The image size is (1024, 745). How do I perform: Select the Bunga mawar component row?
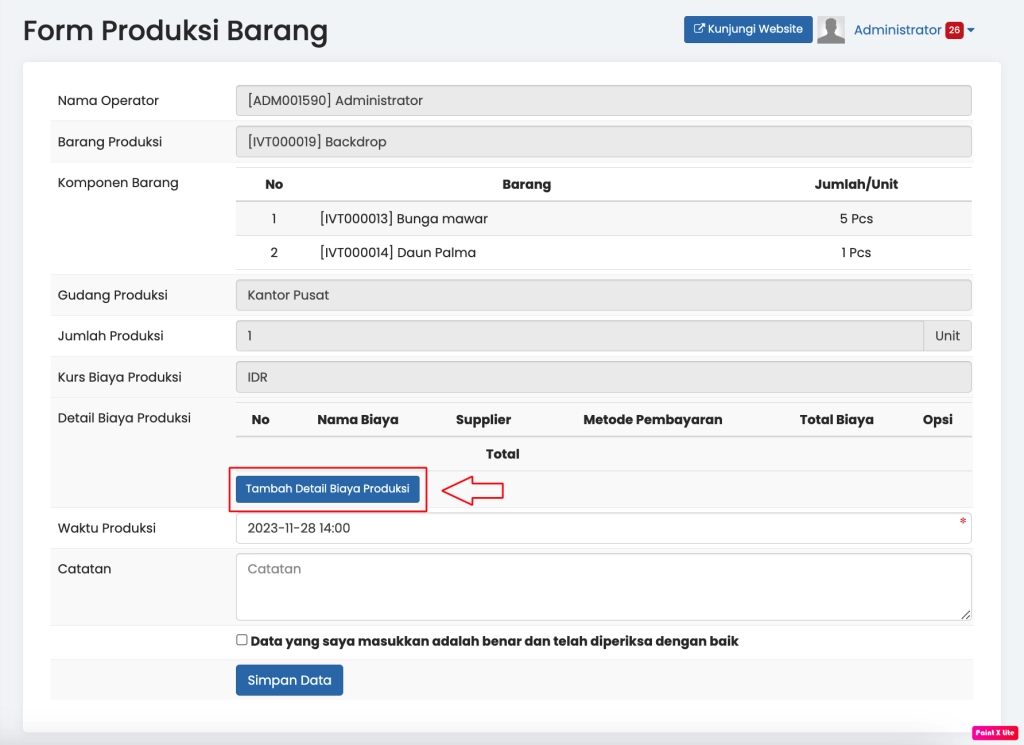click(x=603, y=218)
